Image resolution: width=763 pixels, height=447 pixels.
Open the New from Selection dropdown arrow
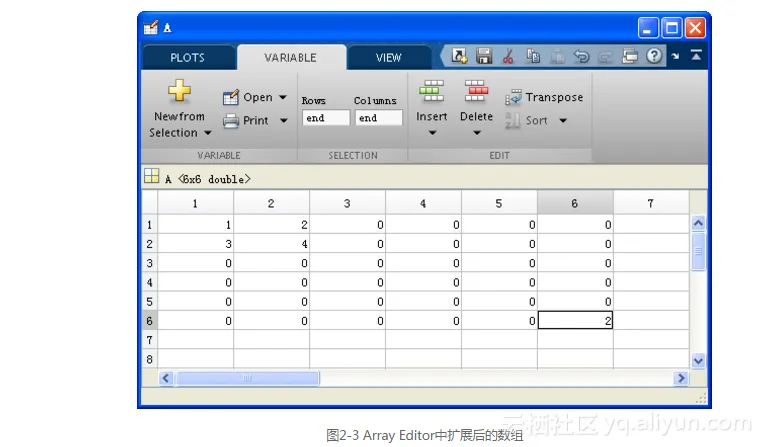(208, 133)
